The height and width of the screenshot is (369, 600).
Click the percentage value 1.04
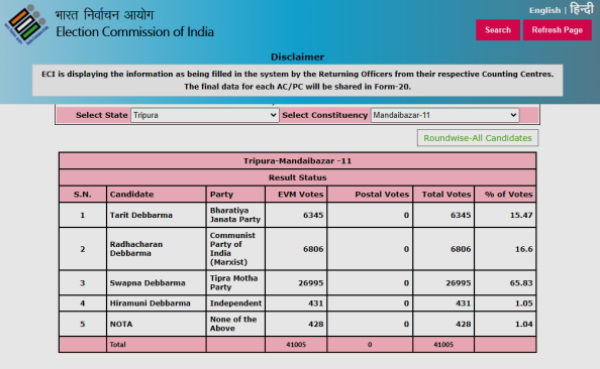coord(523,324)
